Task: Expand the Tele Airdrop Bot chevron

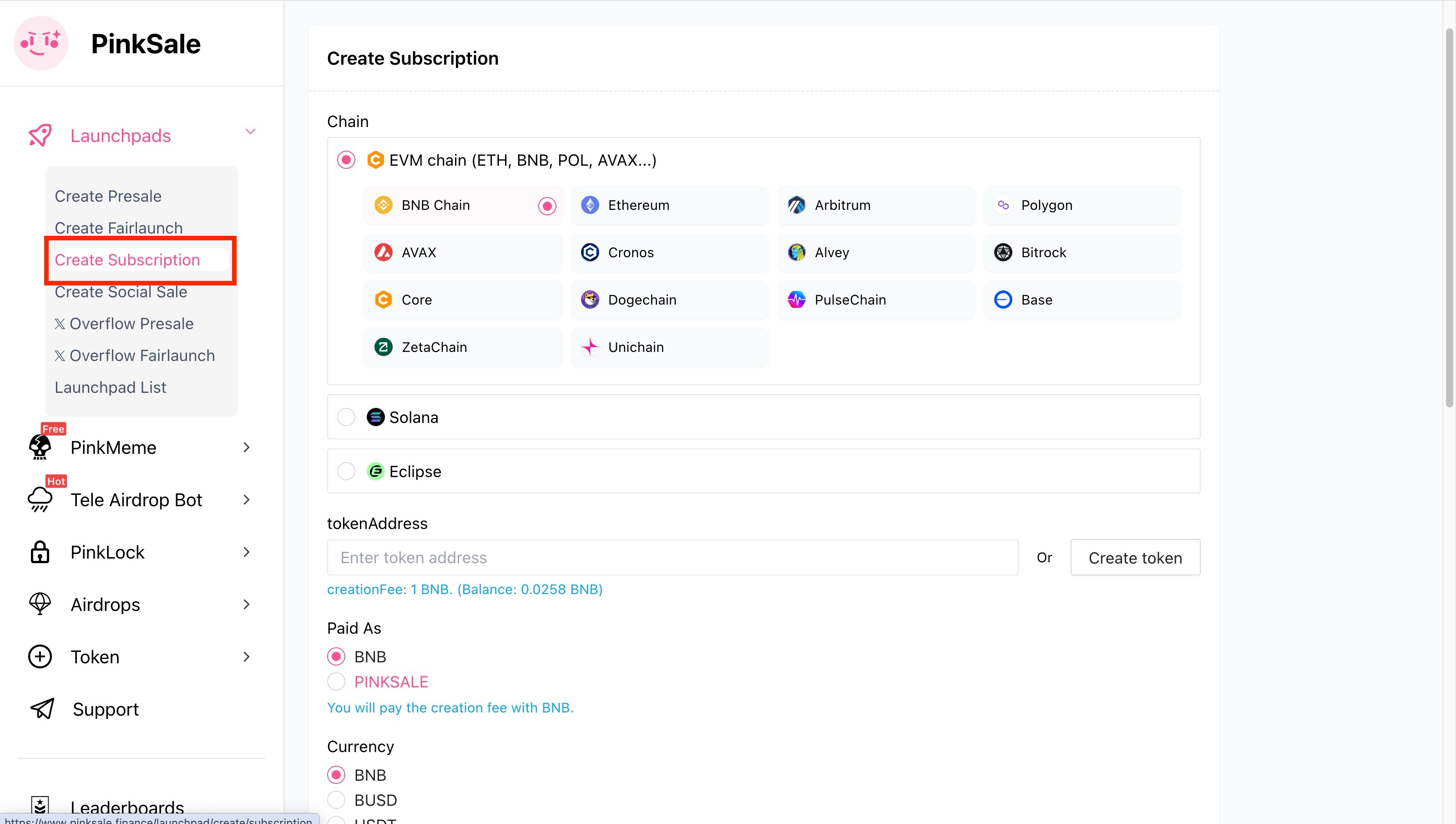Action: 247,500
